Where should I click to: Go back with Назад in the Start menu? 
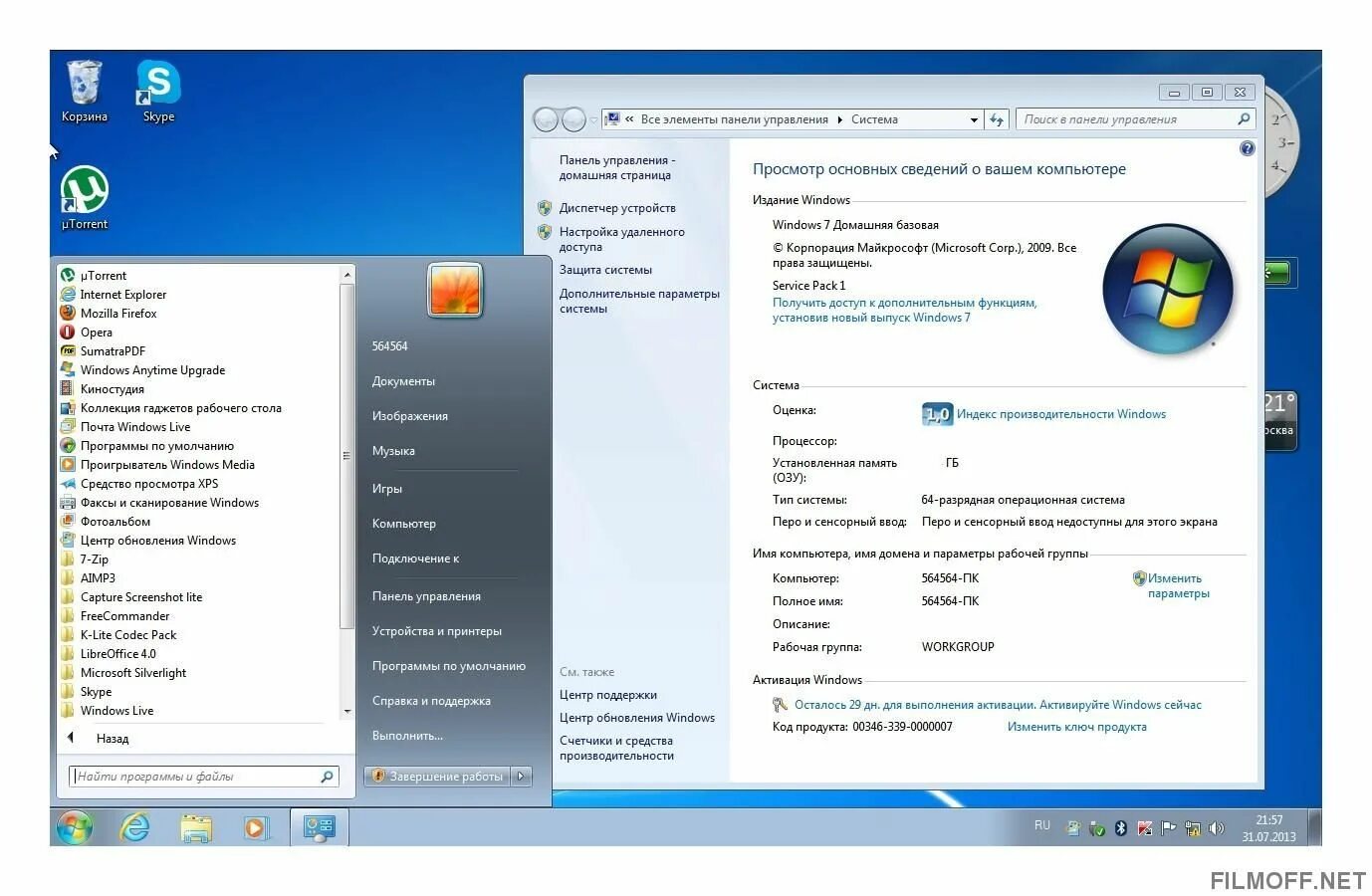point(113,739)
